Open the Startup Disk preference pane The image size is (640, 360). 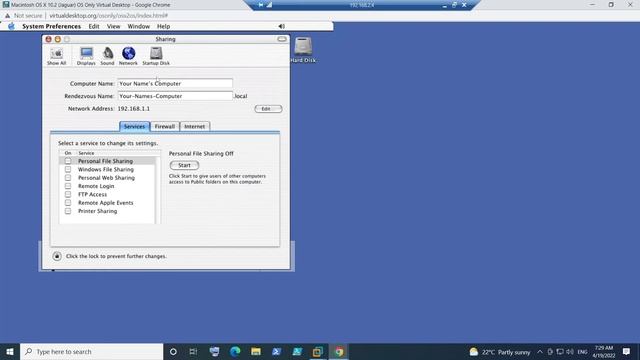[x=156, y=56]
